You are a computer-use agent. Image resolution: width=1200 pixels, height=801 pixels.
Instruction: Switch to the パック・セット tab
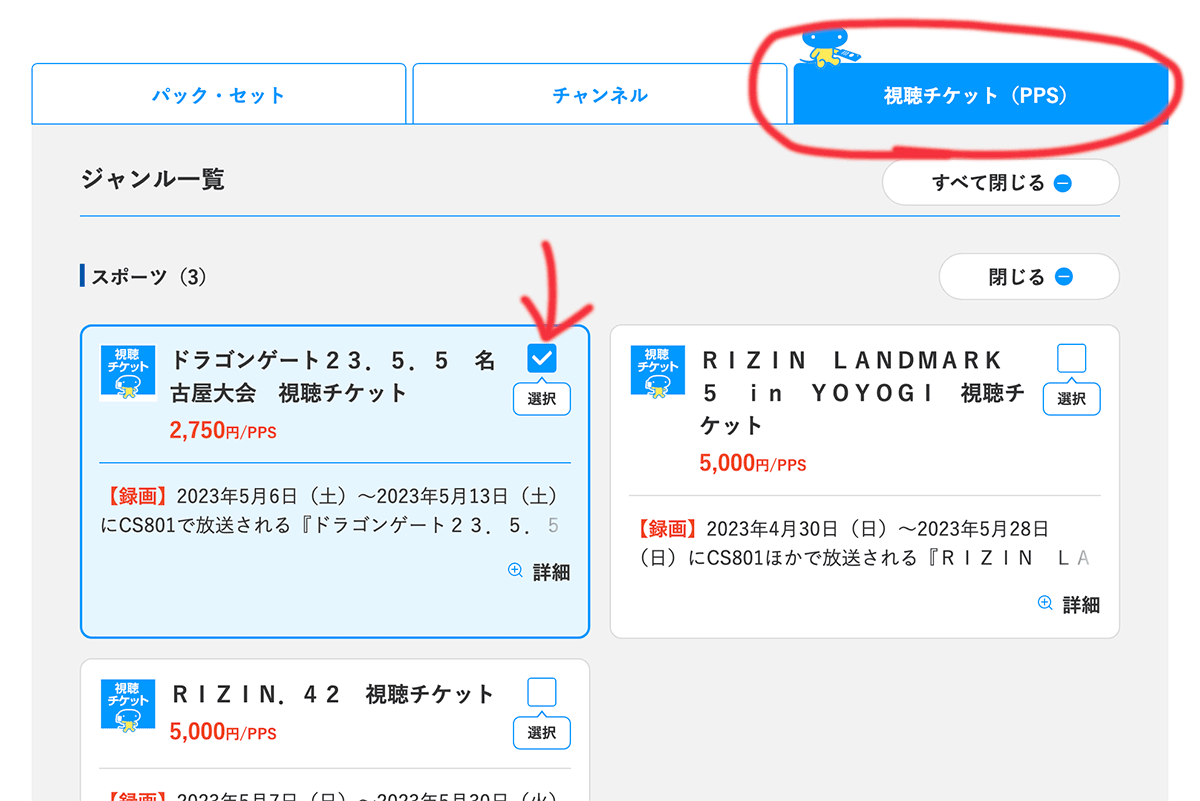tap(219, 93)
